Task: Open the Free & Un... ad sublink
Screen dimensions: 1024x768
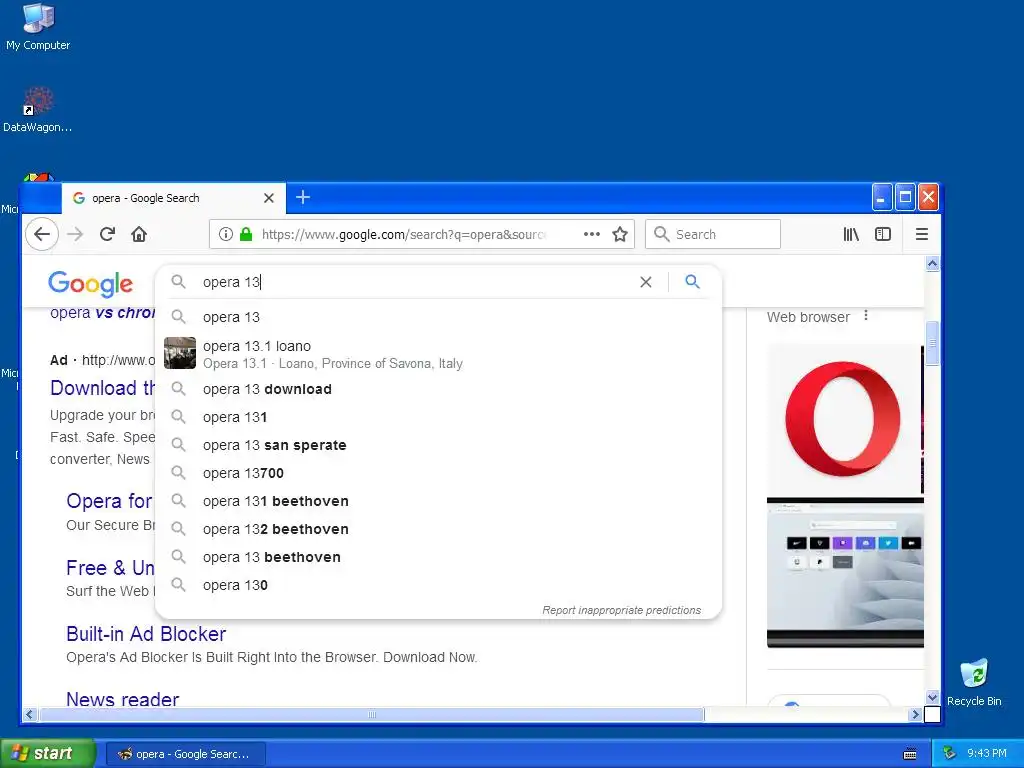Action: click(110, 568)
